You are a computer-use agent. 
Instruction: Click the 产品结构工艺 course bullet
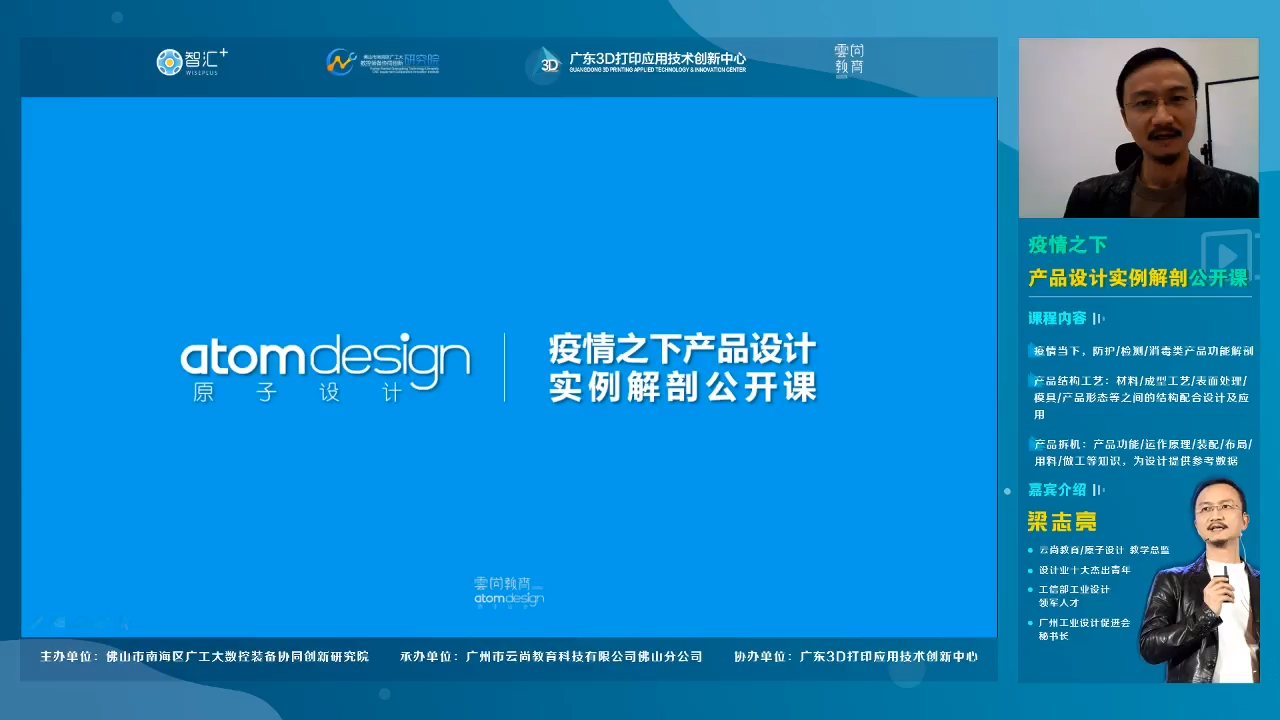tap(1140, 397)
